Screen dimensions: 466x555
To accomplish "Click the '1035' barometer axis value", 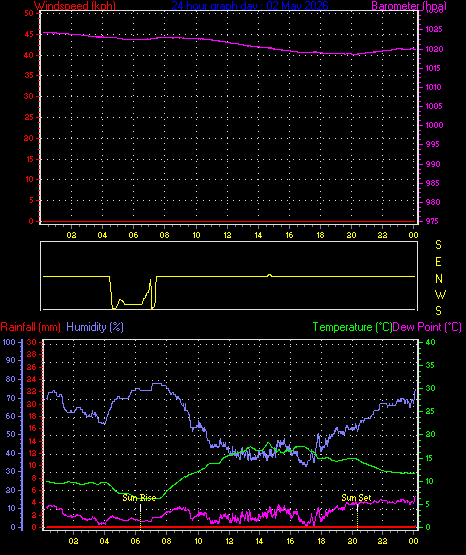I will click(434, 29).
